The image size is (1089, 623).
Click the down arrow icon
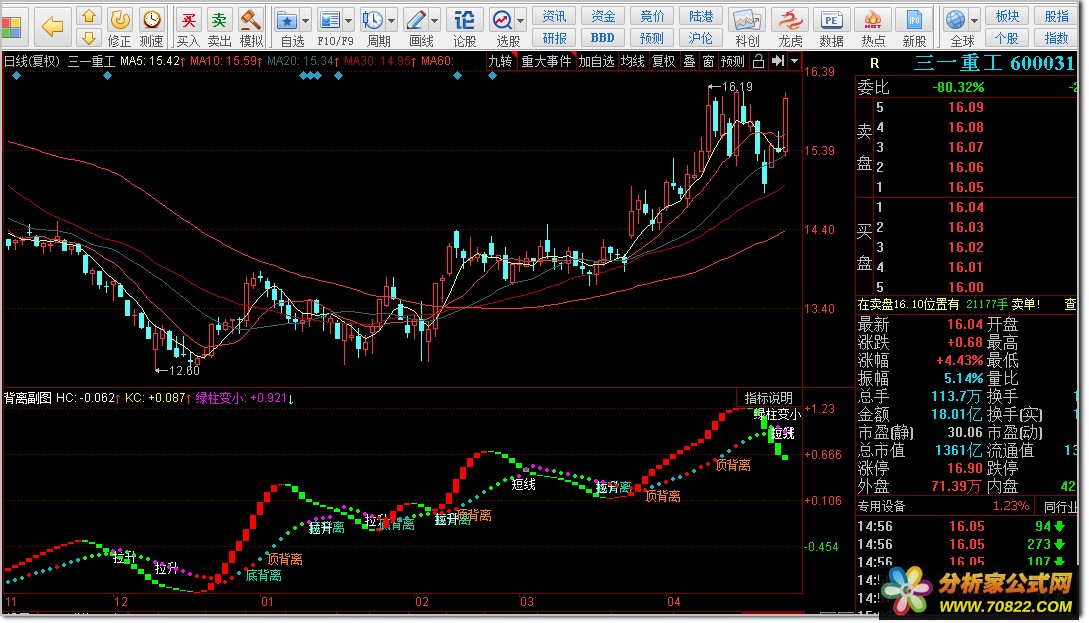89,38
